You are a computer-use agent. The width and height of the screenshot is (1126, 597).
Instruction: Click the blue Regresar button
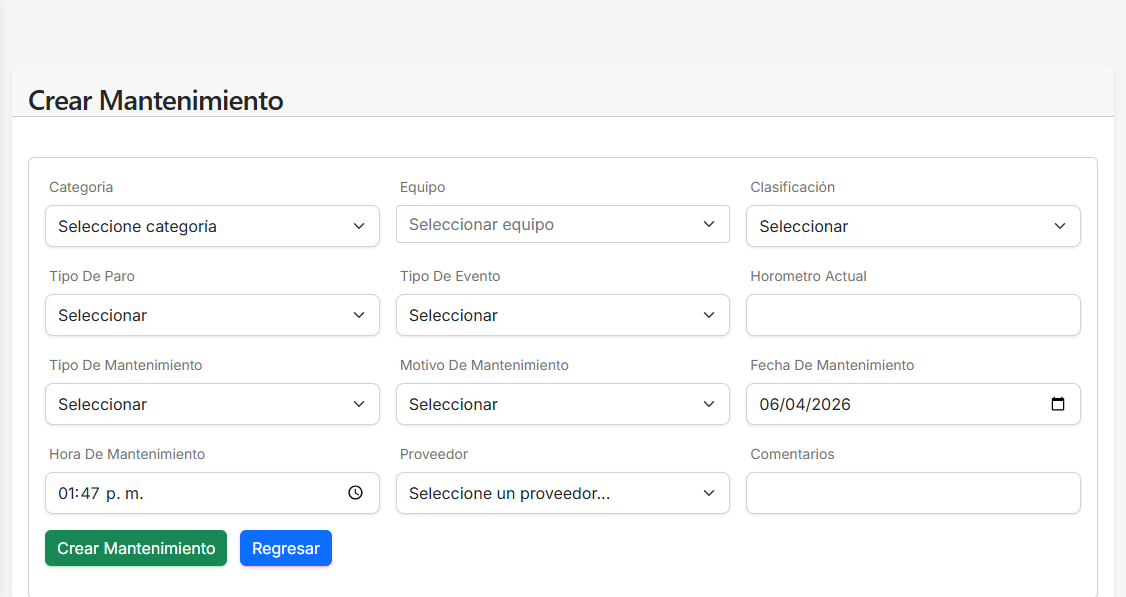286,548
